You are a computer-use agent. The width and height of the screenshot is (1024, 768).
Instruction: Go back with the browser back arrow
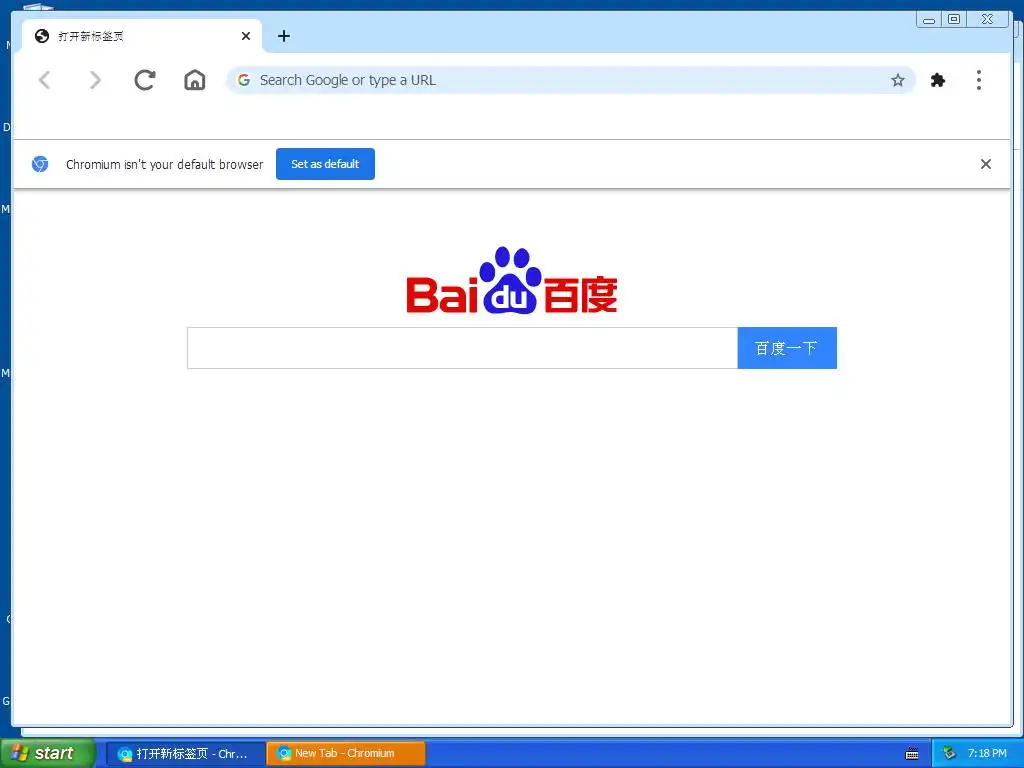(x=44, y=80)
